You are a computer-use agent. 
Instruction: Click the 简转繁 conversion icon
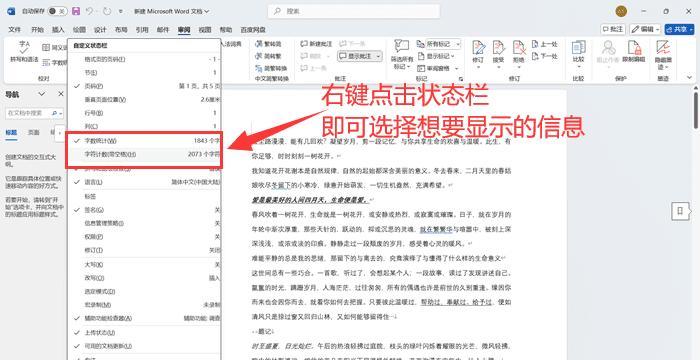tap(258, 56)
